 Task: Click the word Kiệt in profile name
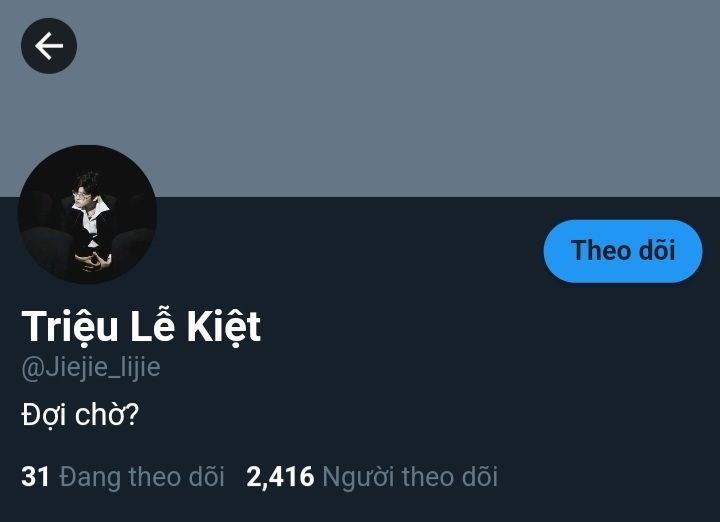224,326
